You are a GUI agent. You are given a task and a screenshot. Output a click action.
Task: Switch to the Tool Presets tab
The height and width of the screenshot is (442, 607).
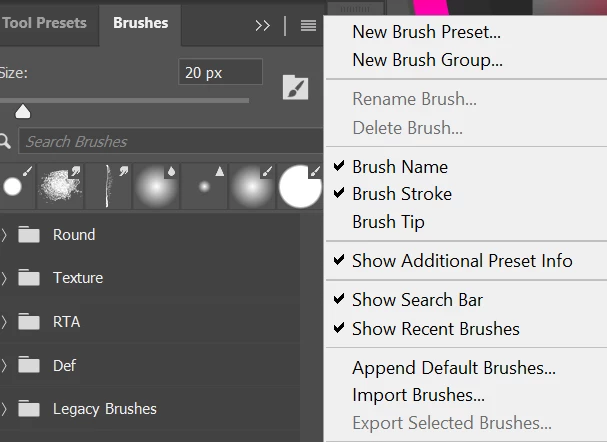click(x=44, y=23)
